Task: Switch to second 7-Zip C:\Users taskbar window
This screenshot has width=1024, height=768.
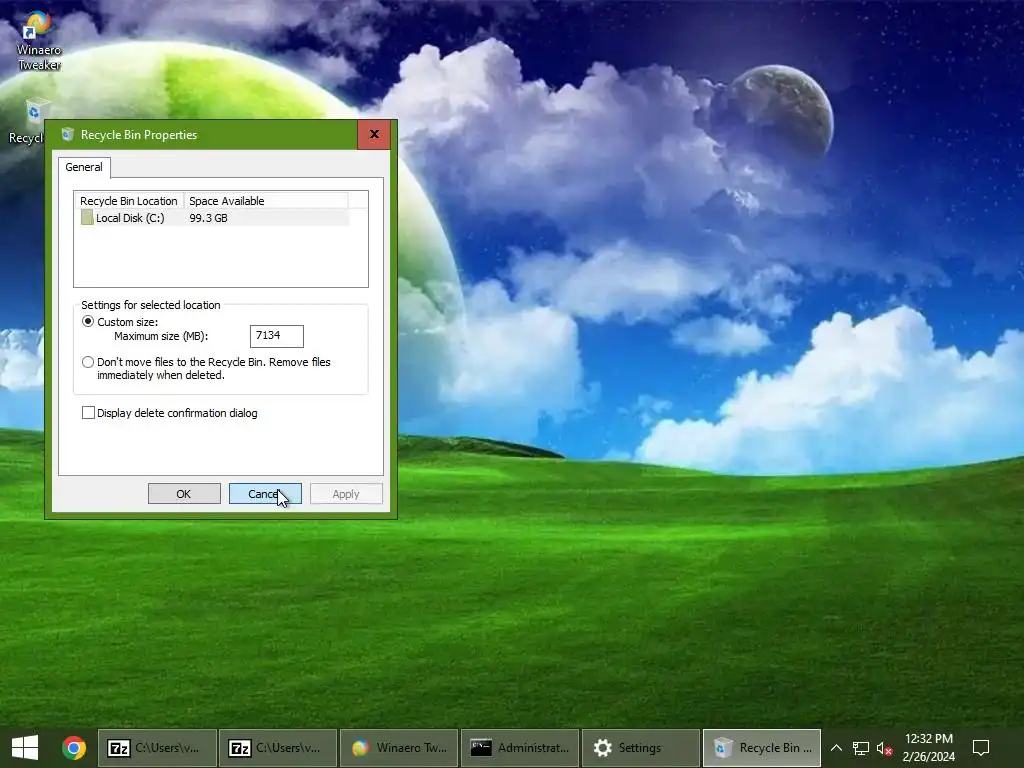Action: pos(278,748)
